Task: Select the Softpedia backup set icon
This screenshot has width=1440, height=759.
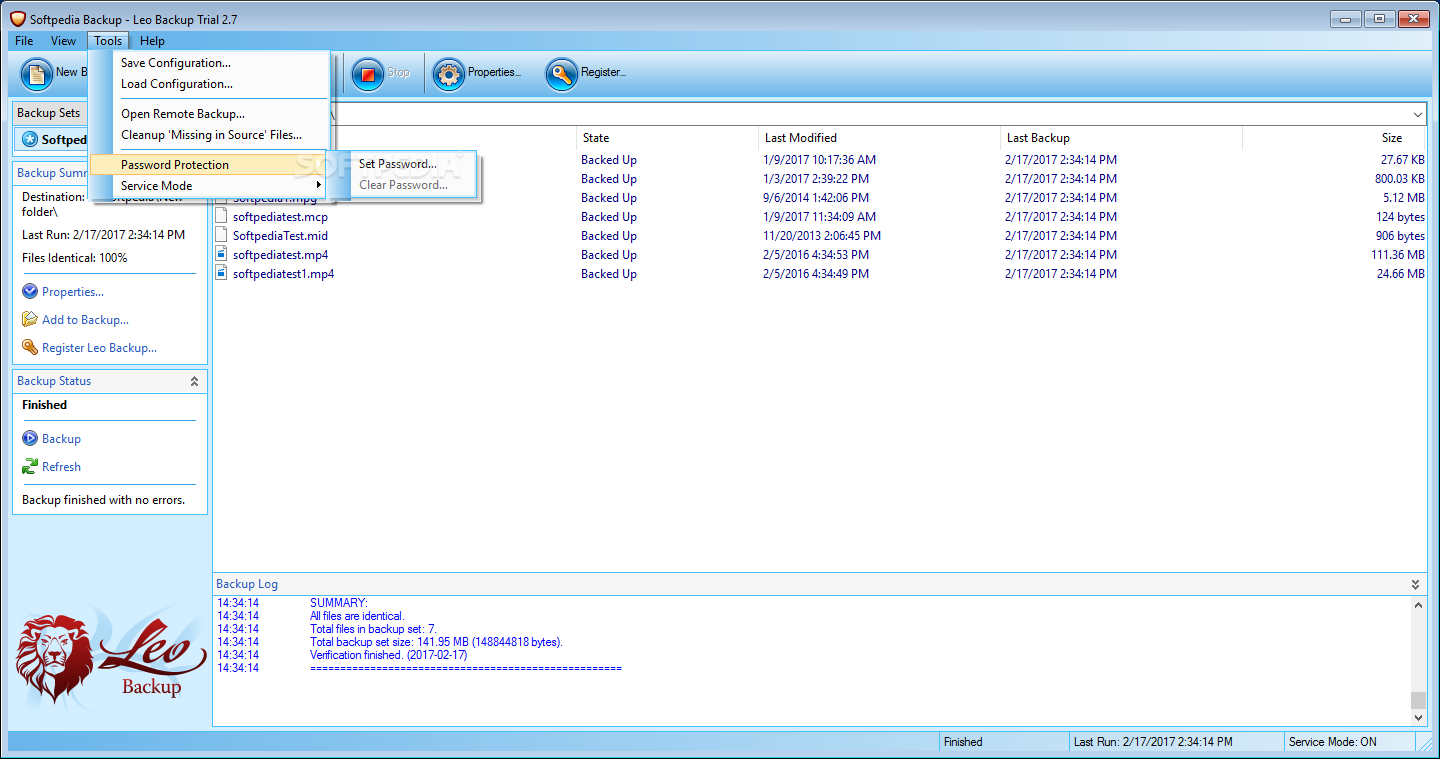Action: (30, 140)
